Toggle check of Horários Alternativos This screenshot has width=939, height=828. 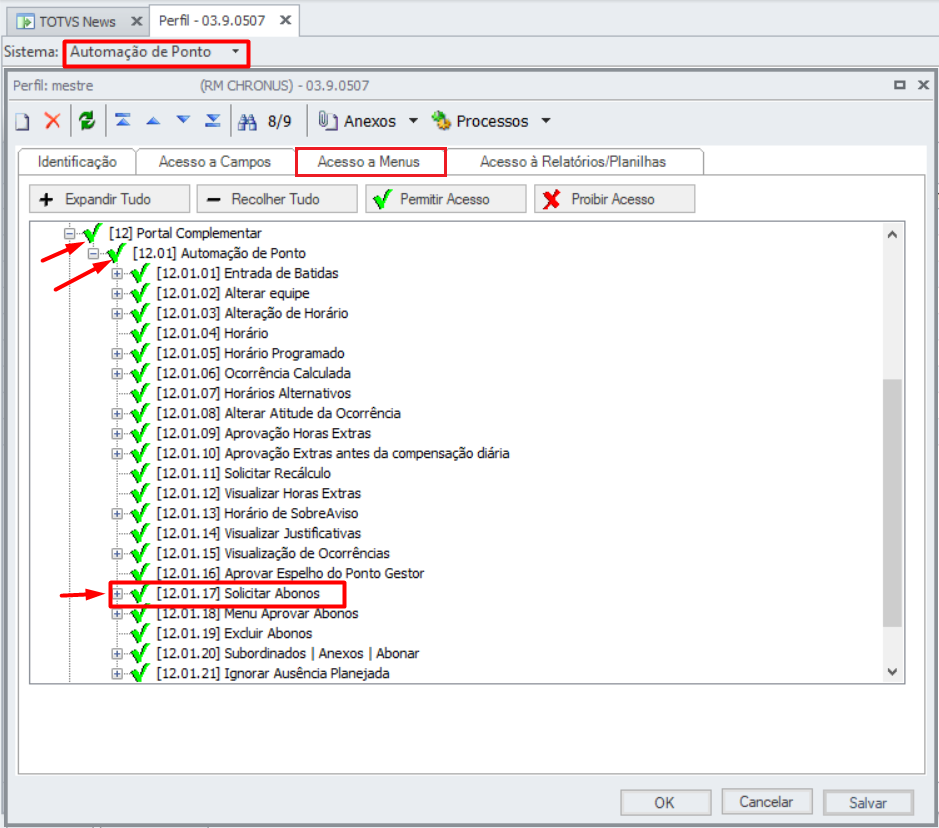pyautogui.click(x=140, y=393)
